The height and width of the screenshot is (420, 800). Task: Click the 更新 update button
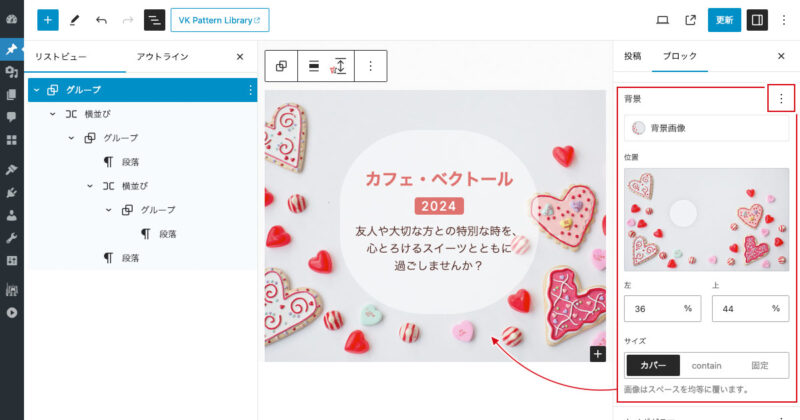[723, 19]
